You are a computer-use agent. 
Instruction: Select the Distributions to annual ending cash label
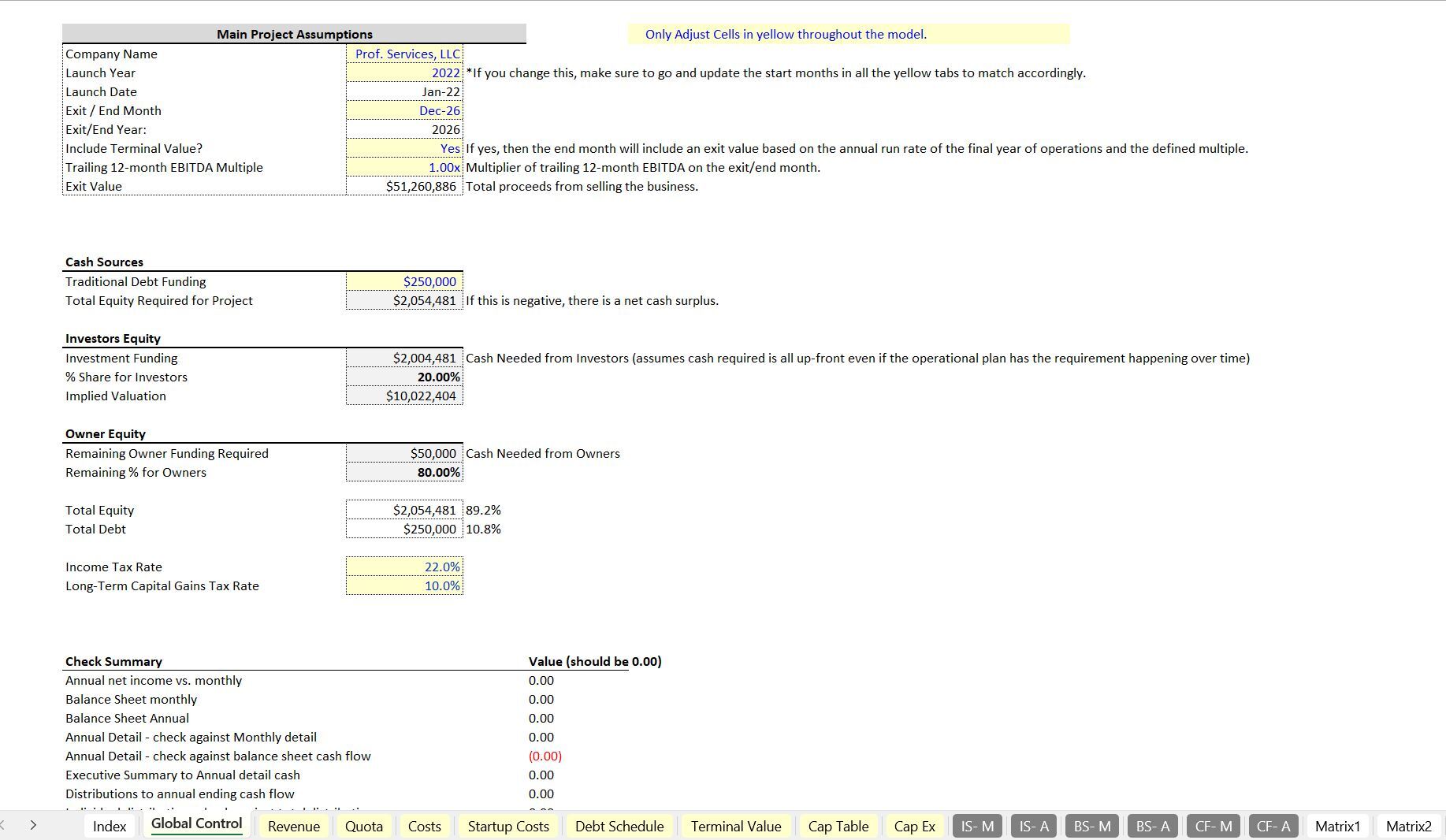[180, 794]
